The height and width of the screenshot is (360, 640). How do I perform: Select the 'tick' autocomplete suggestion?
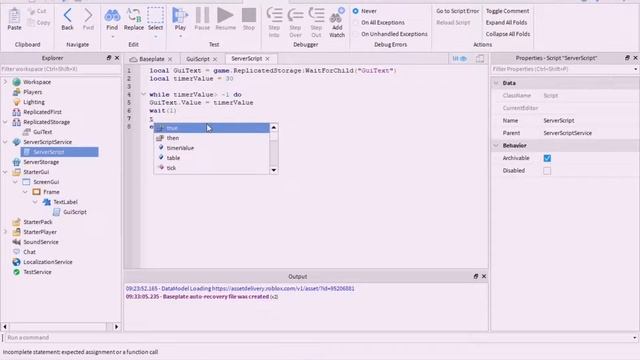(211, 168)
